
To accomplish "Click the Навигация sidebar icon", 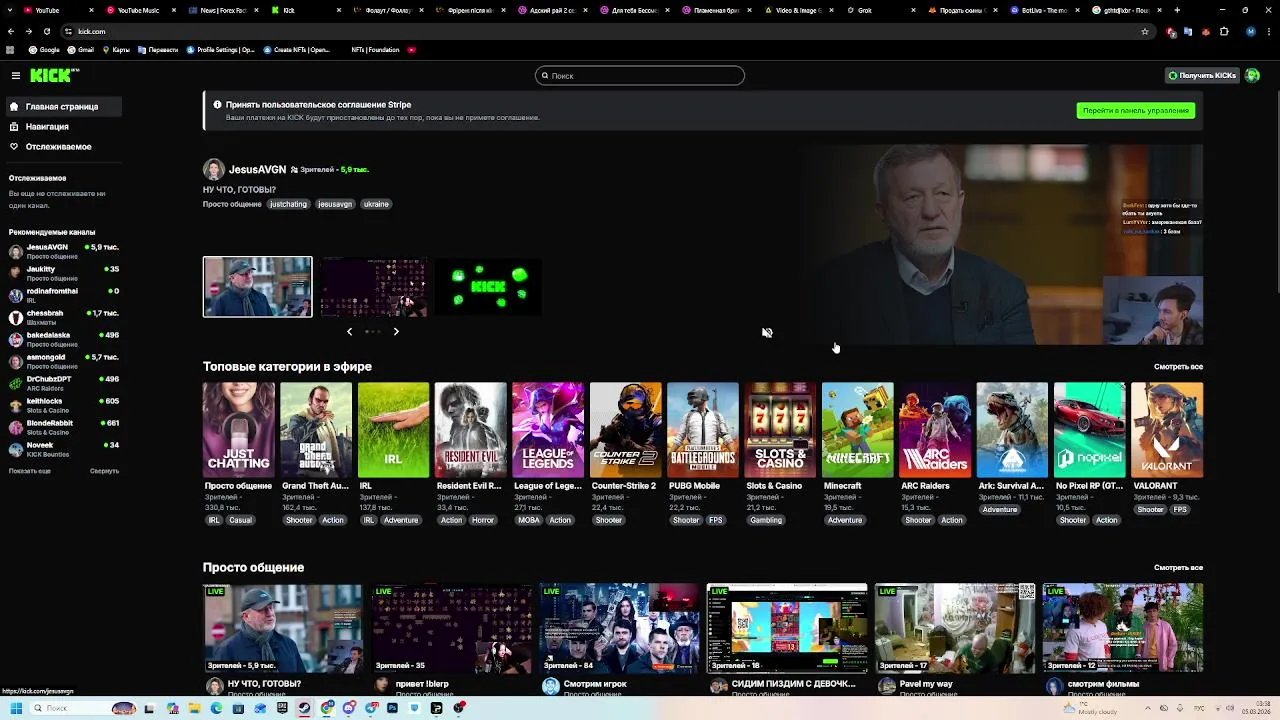I will pyautogui.click(x=14, y=126).
